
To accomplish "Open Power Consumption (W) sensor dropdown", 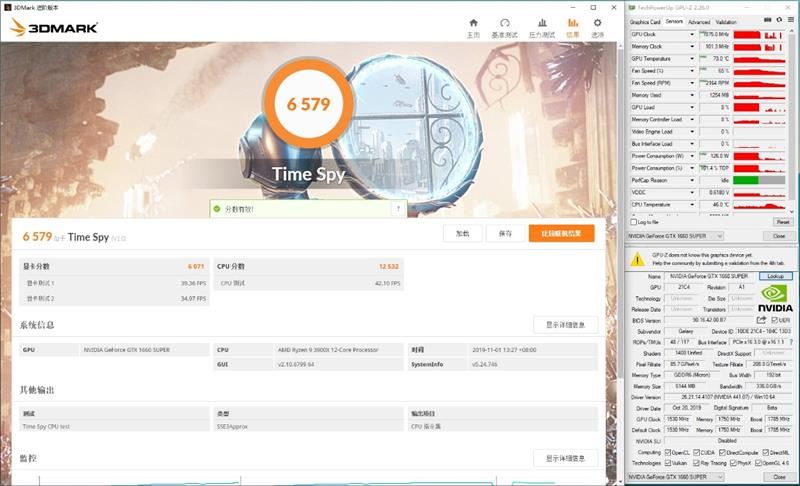I will tap(692, 156).
